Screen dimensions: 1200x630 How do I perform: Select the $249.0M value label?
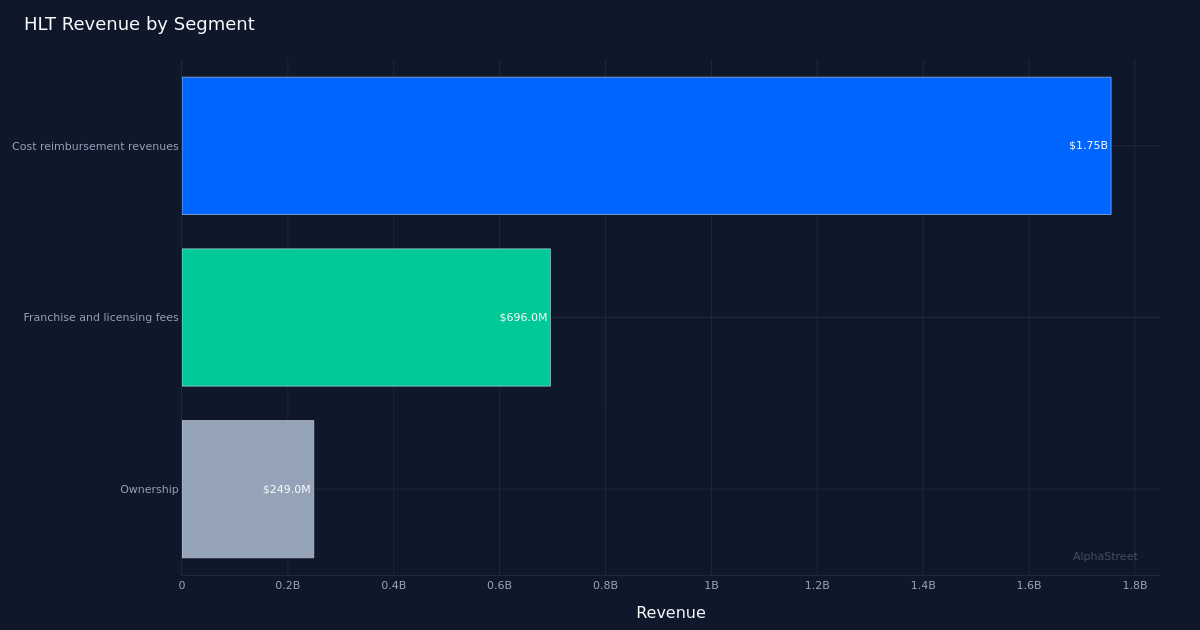click(286, 489)
